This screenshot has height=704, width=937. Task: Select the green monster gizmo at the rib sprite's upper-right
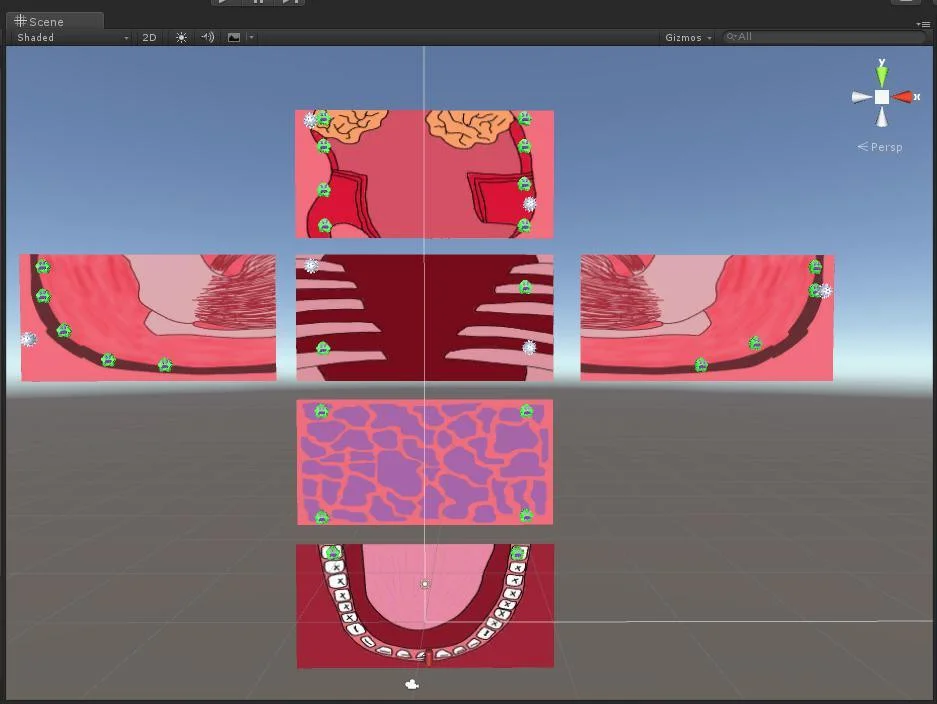point(525,287)
